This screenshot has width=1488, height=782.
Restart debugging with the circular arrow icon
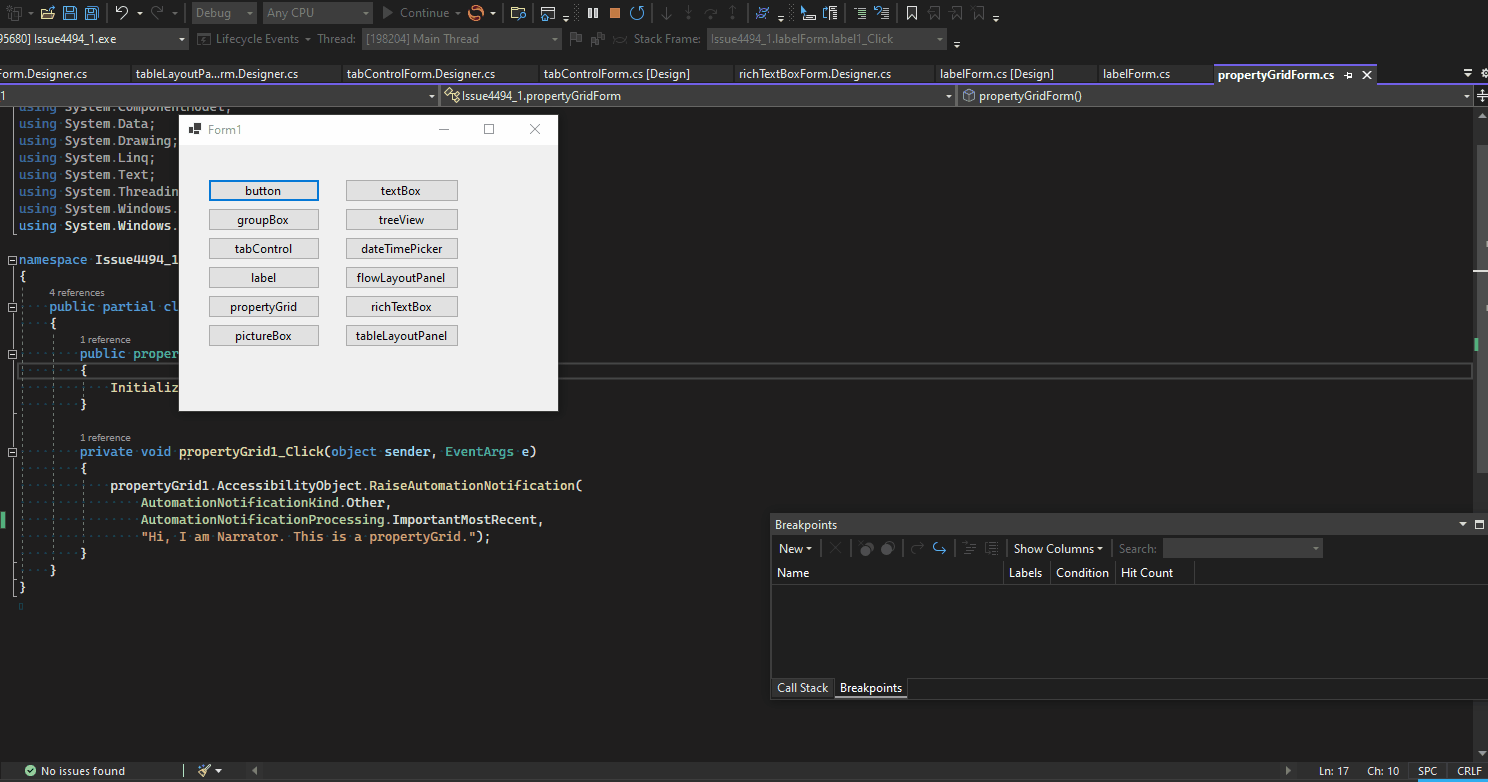(x=637, y=13)
